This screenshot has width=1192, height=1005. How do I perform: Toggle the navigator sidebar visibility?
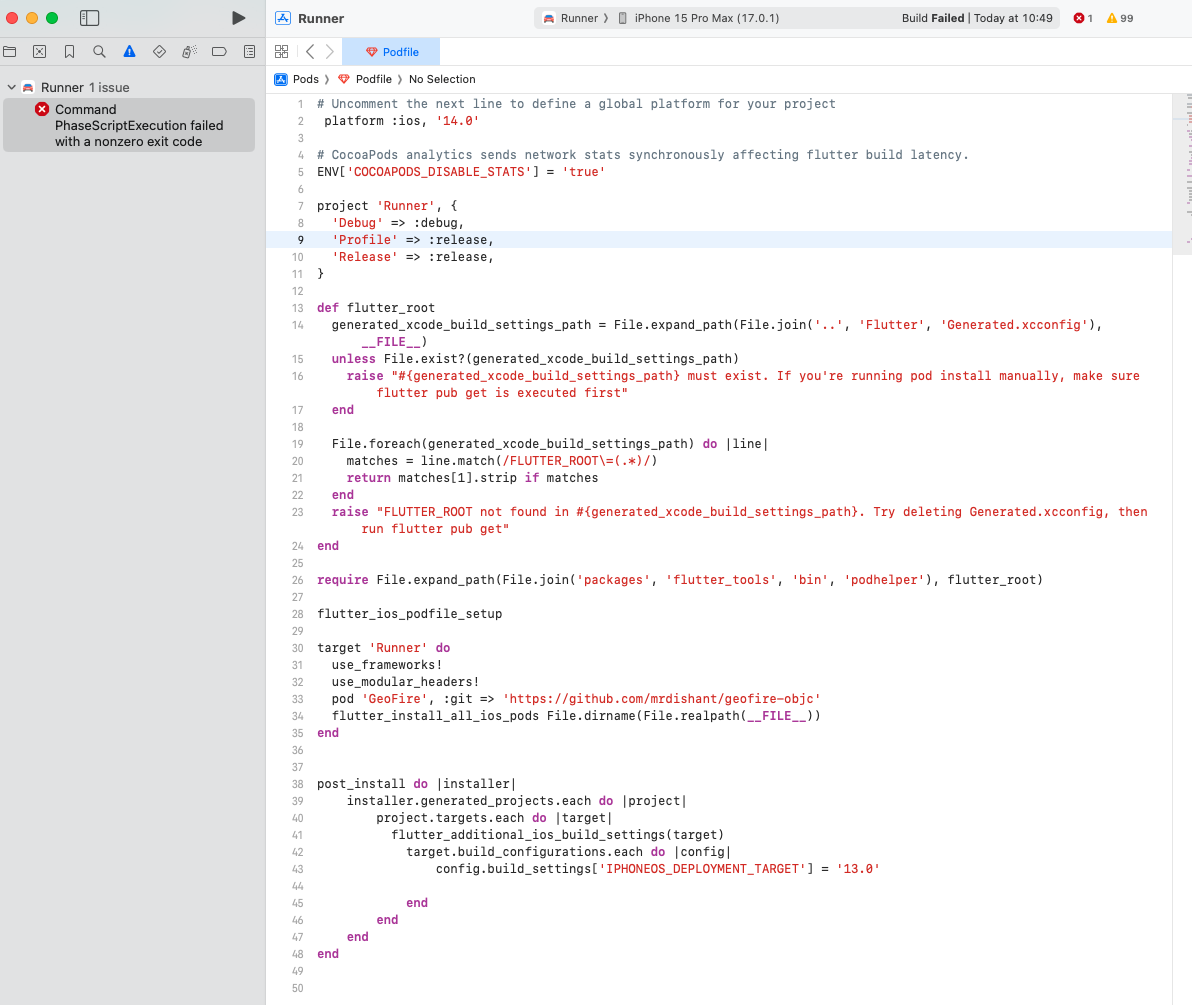pos(90,18)
